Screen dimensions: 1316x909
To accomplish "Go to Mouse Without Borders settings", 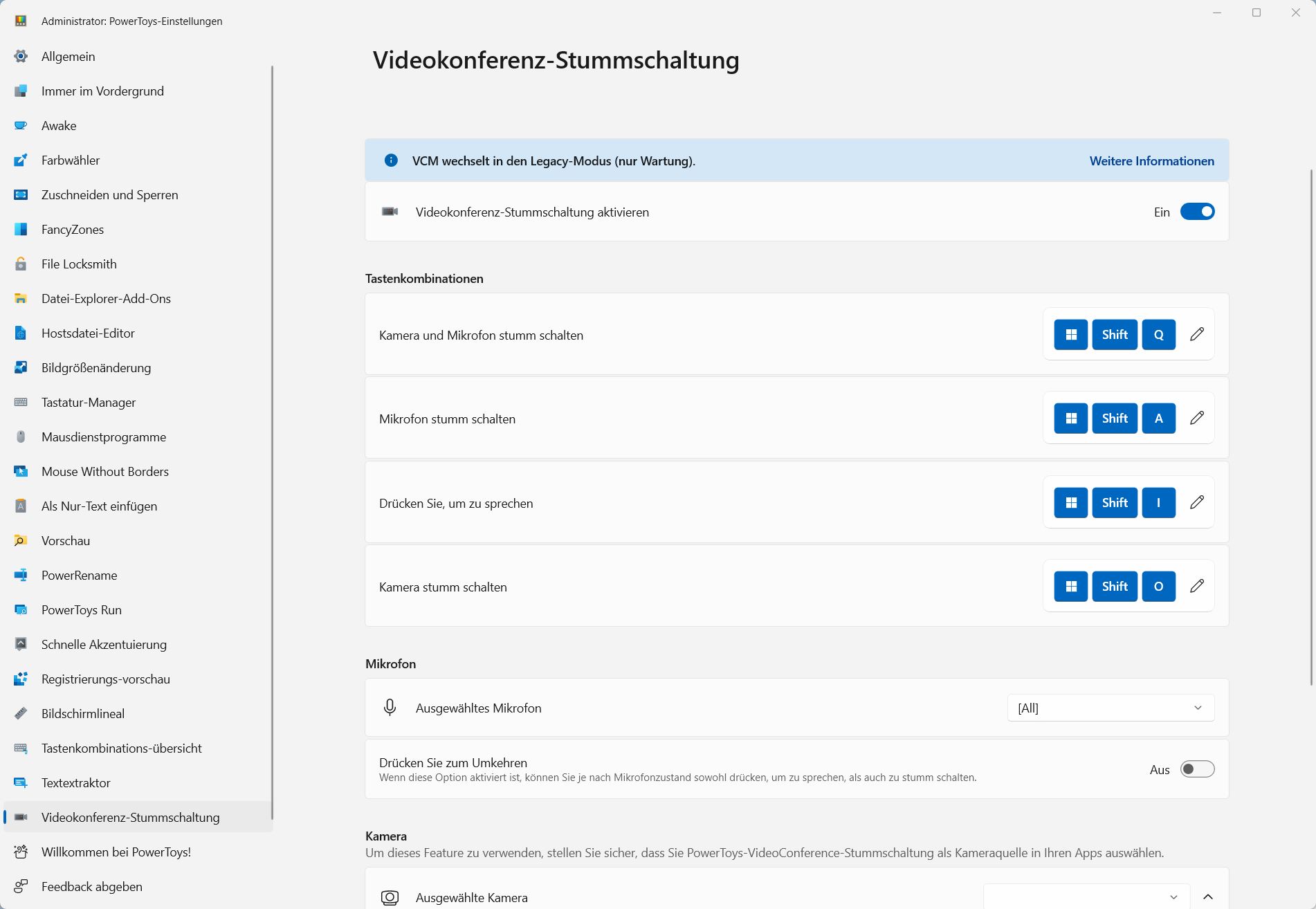I will 105,472.
